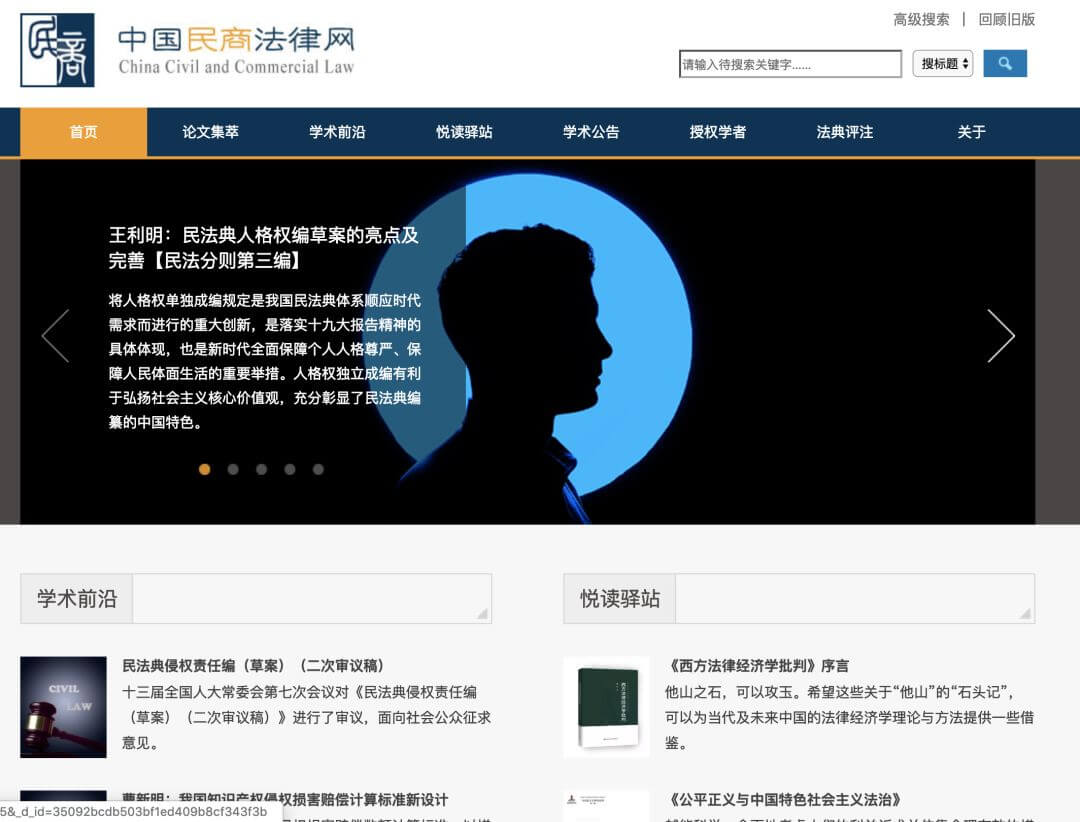Activate the fifth carousel pagination dot
The height and width of the screenshot is (822, 1080).
(320, 469)
